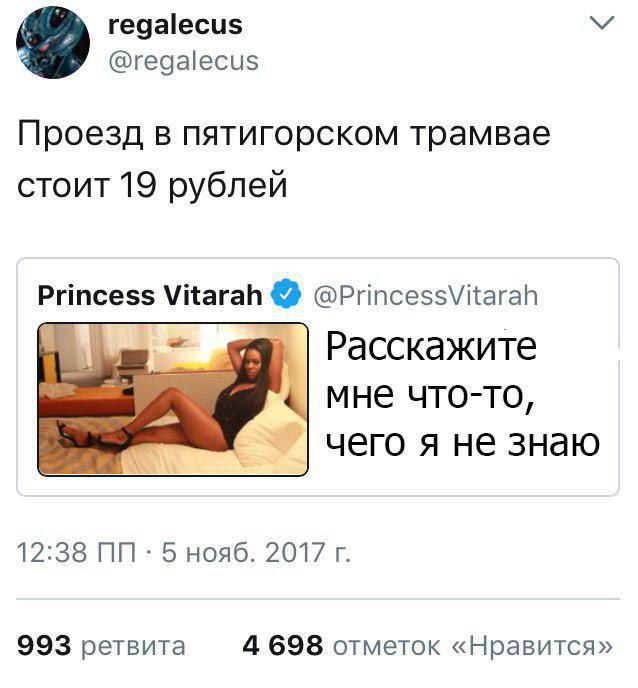This screenshot has width=638, height=688.
Task: Open Princess Vitarah quoted name
Action: (150, 295)
